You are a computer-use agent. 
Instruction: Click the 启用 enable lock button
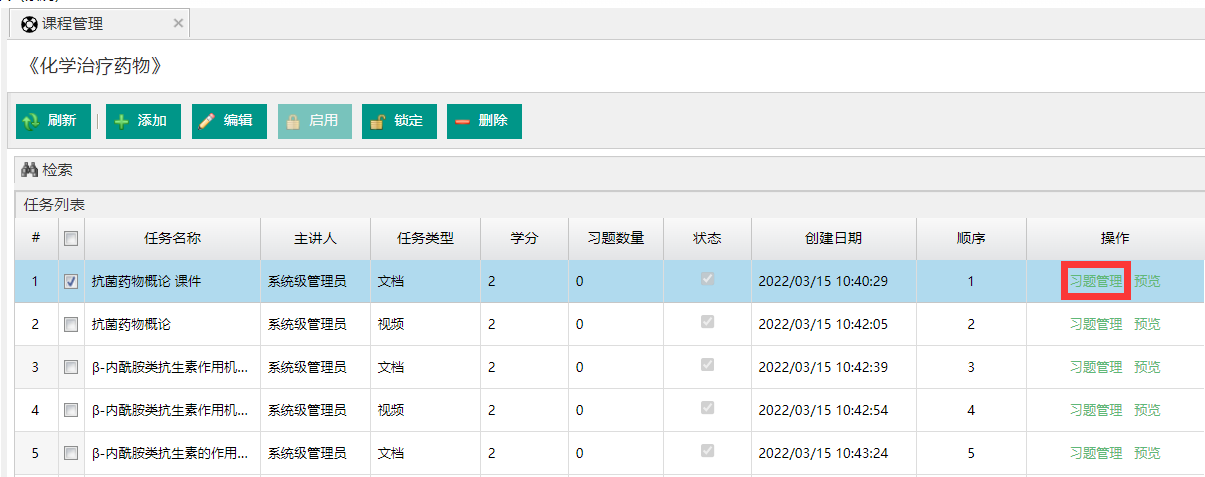point(314,121)
